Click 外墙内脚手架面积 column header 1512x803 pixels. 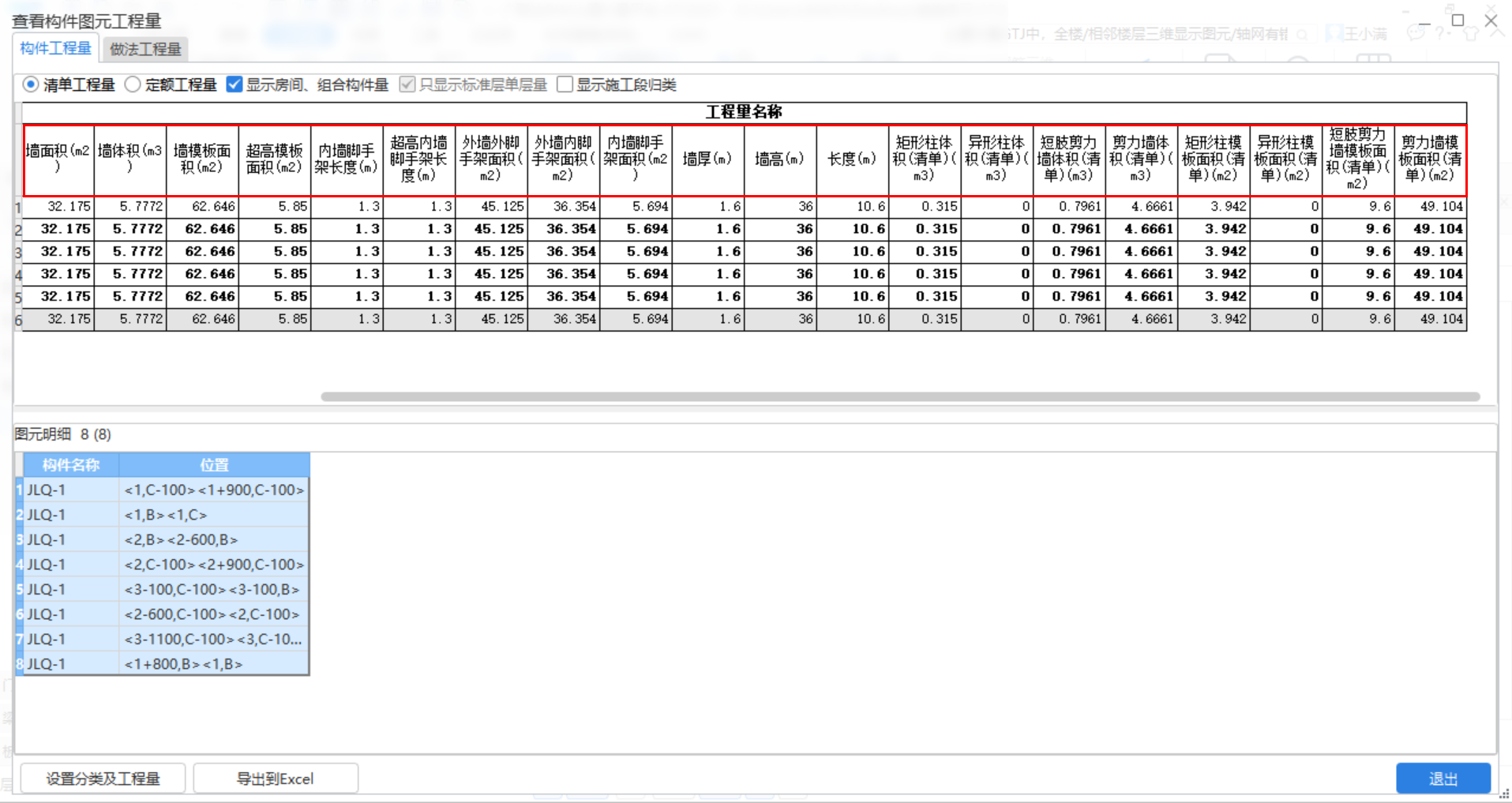point(564,159)
